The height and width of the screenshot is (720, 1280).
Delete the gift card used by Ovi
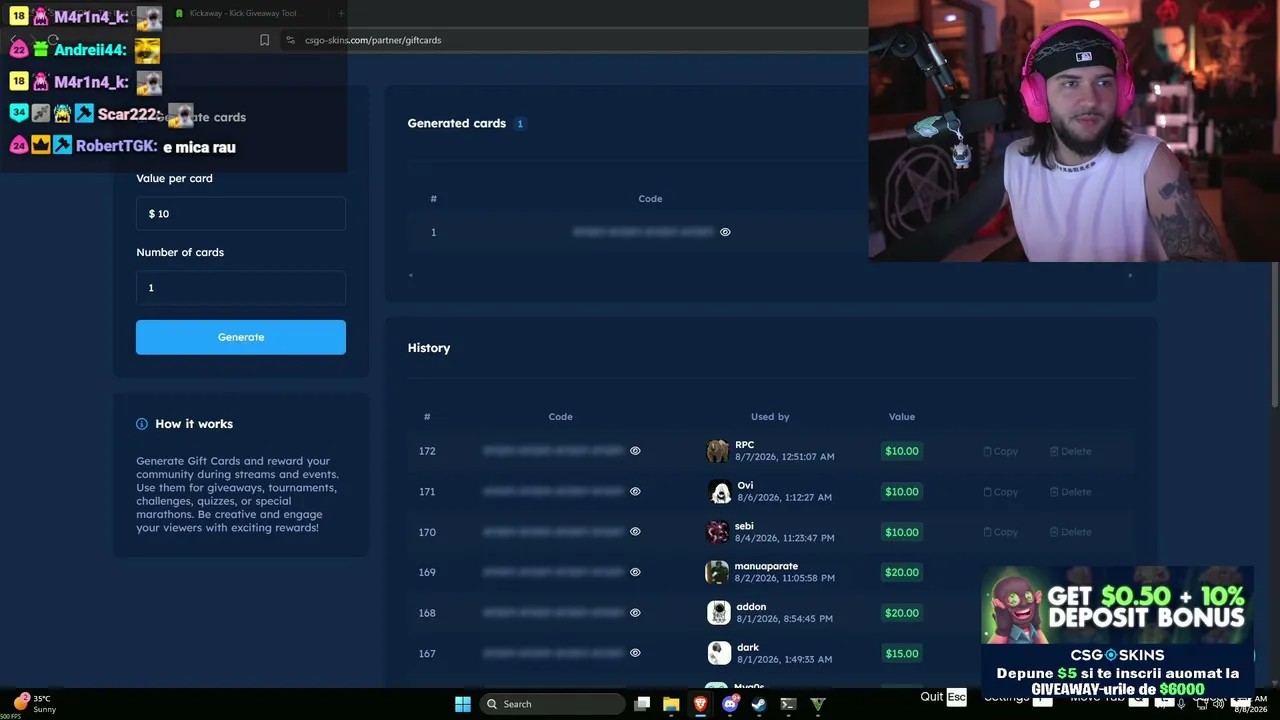point(1070,492)
